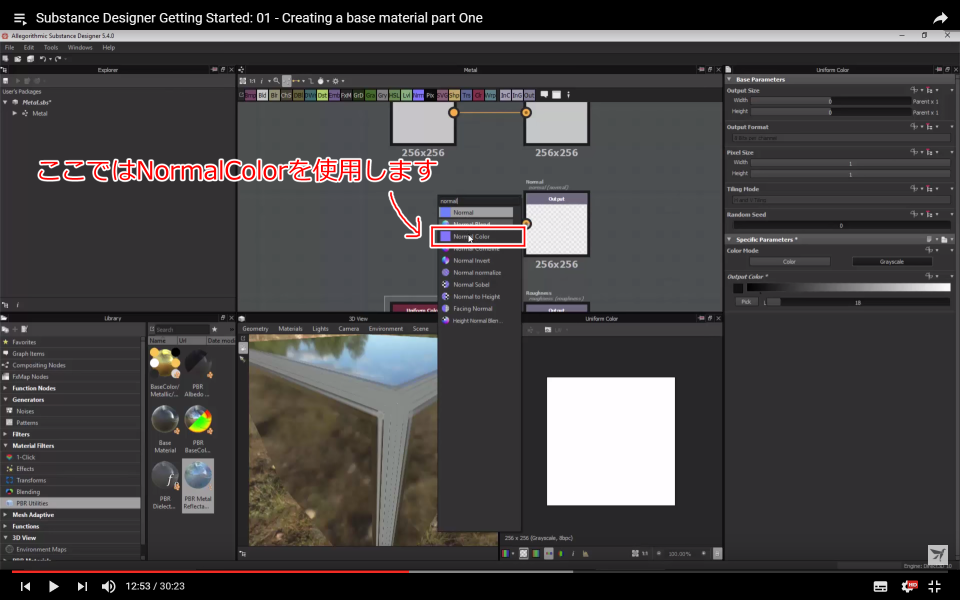Add Input Grayscale node via InG icon
The height and width of the screenshot is (600, 960).
[517, 96]
